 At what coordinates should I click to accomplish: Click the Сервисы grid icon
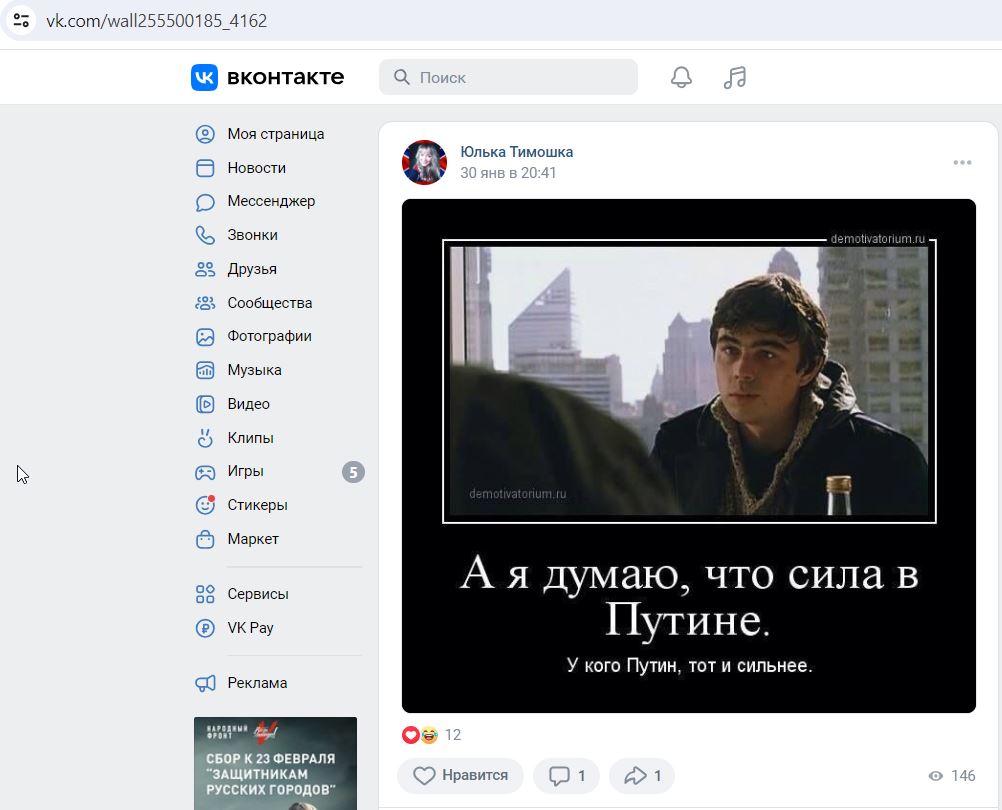pos(205,594)
